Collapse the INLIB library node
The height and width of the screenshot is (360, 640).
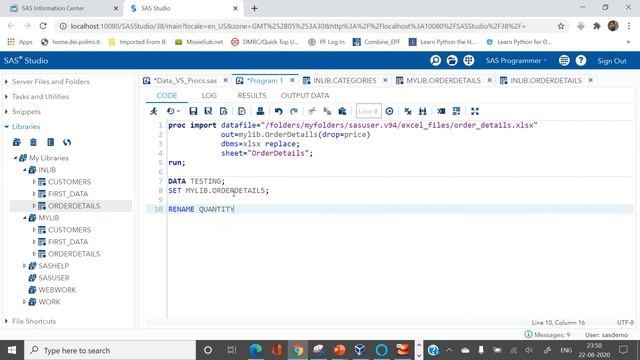pos(24,170)
